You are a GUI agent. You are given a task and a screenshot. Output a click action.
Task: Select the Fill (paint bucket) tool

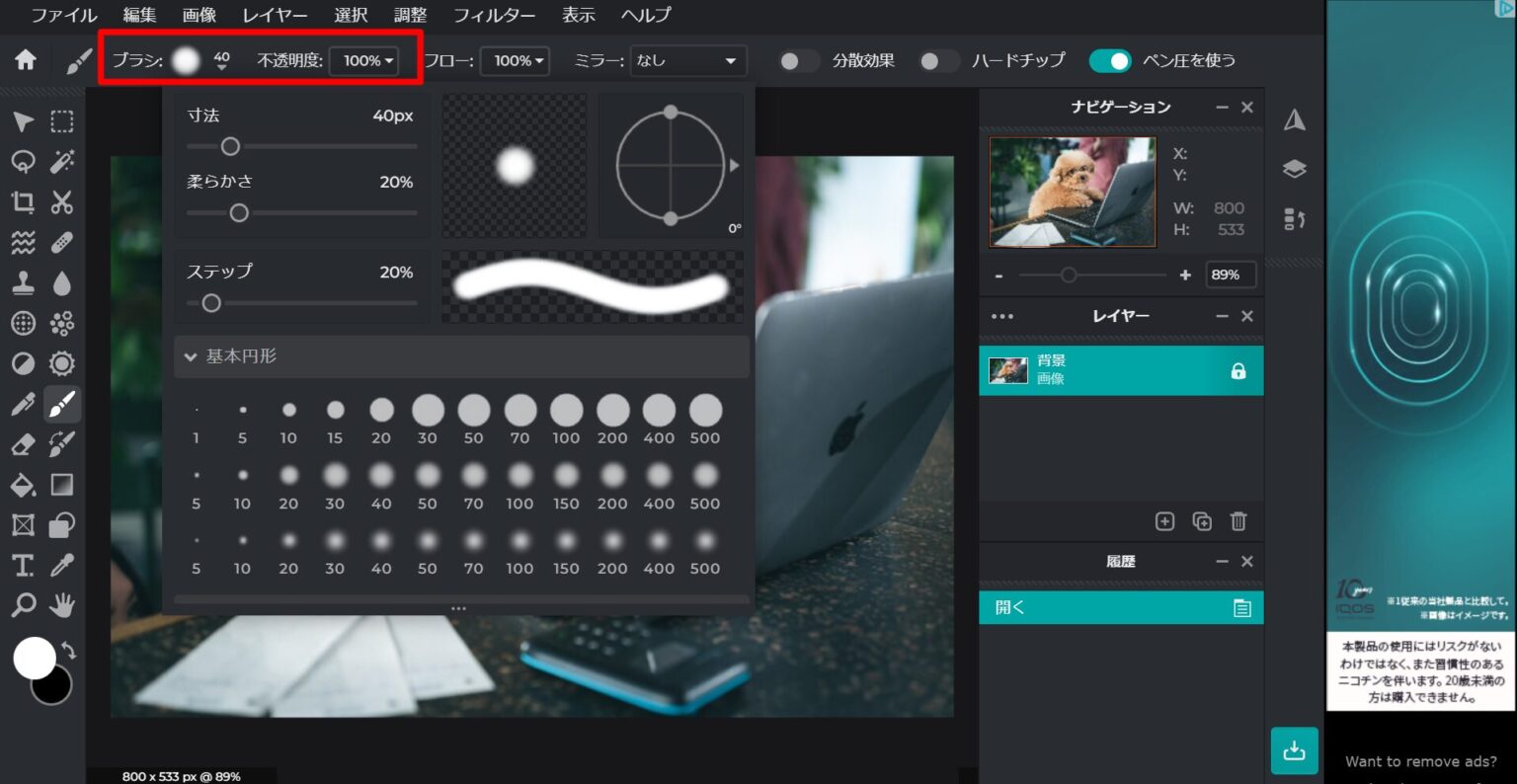click(24, 484)
